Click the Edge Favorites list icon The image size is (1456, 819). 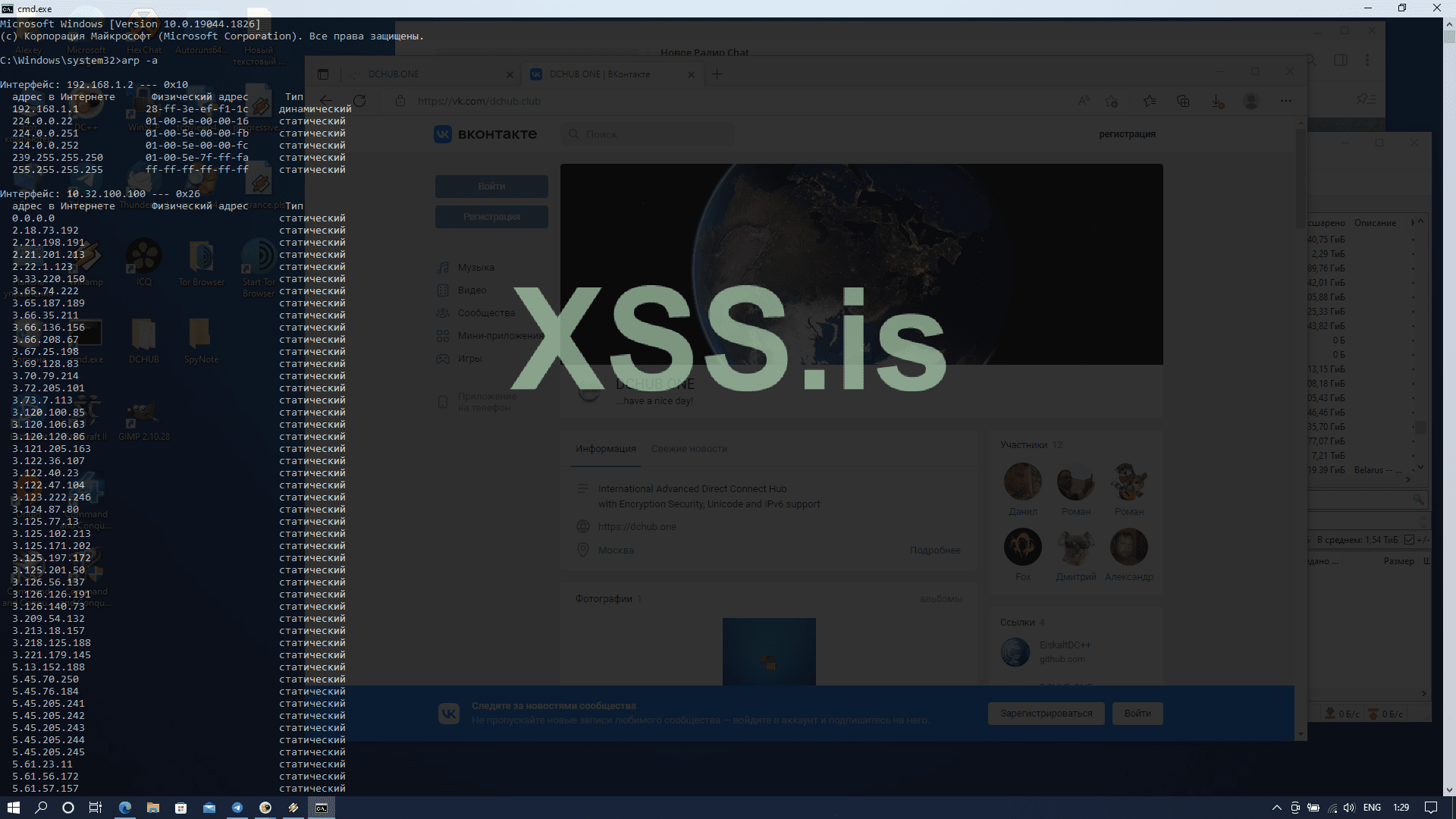click(1150, 101)
